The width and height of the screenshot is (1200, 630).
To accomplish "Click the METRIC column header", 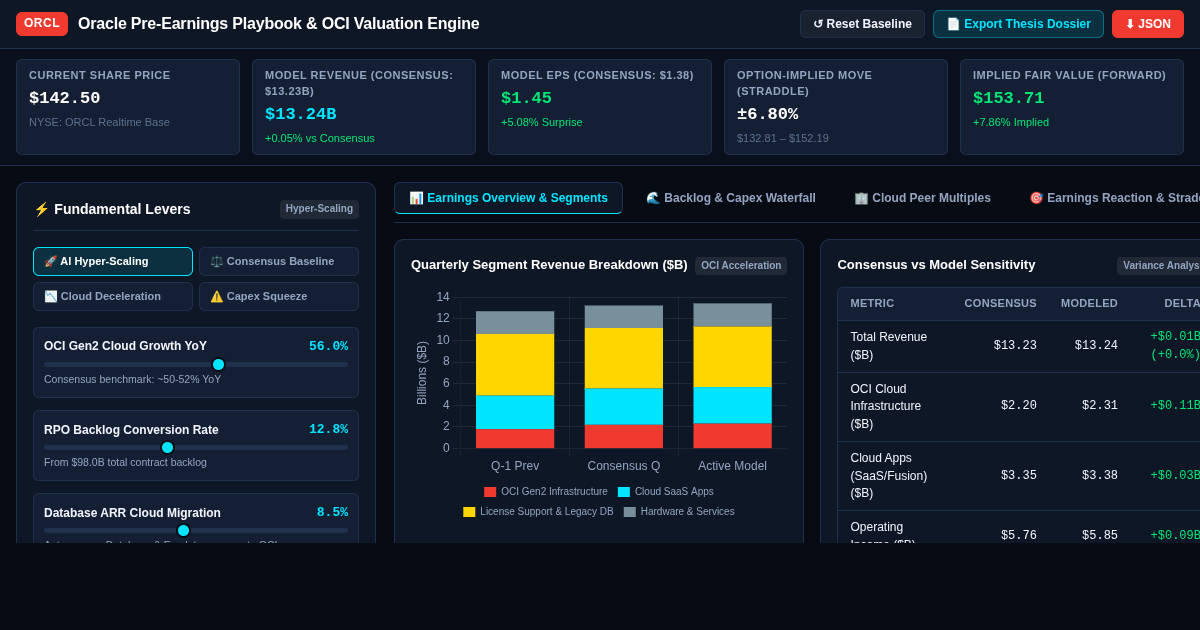I will pos(872,303).
